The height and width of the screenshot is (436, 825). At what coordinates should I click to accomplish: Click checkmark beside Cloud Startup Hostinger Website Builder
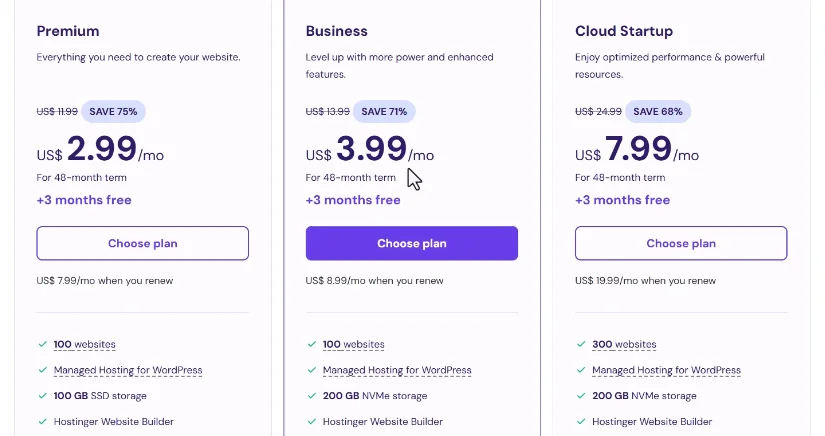(580, 422)
